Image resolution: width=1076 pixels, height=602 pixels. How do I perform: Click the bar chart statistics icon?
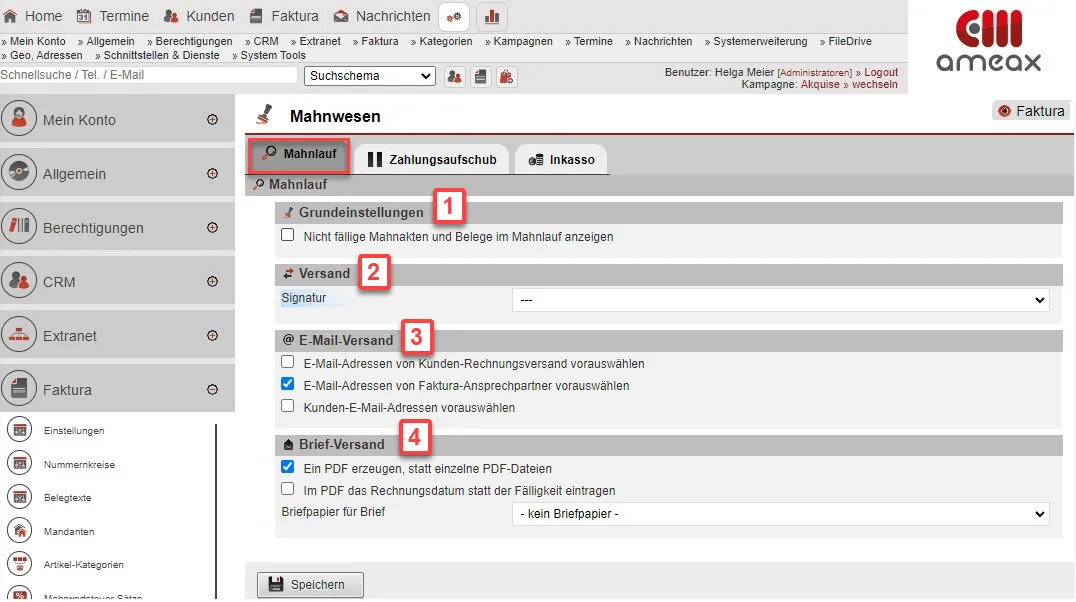[x=492, y=16]
